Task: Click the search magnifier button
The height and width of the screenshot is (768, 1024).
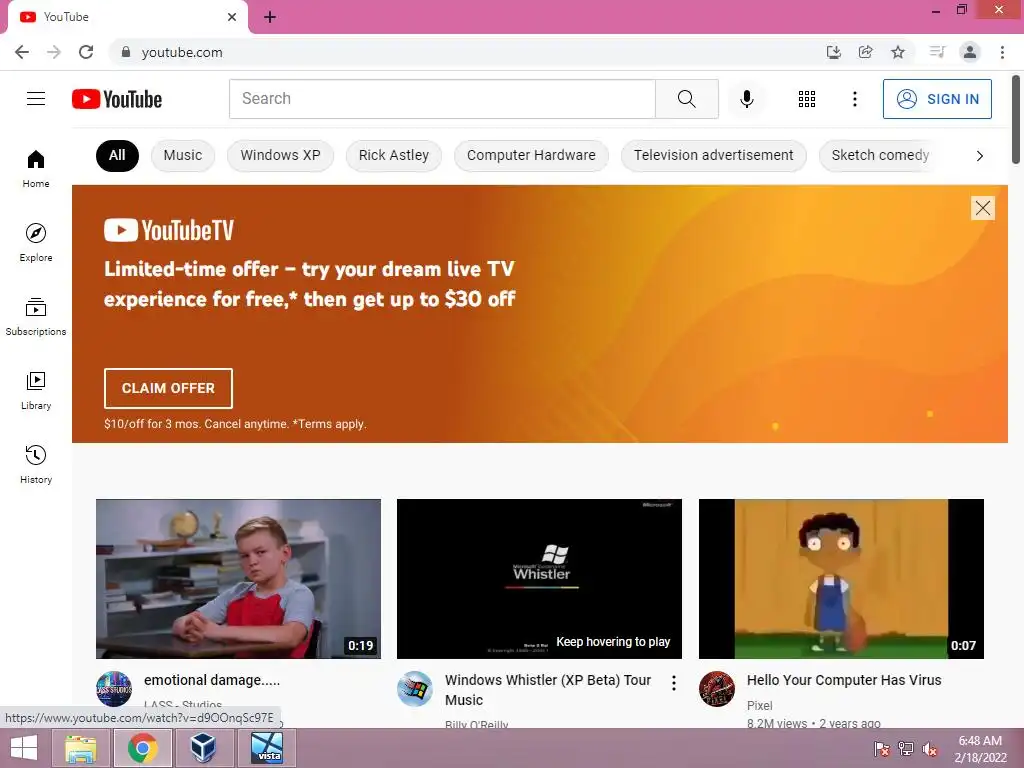Action: [x=686, y=99]
